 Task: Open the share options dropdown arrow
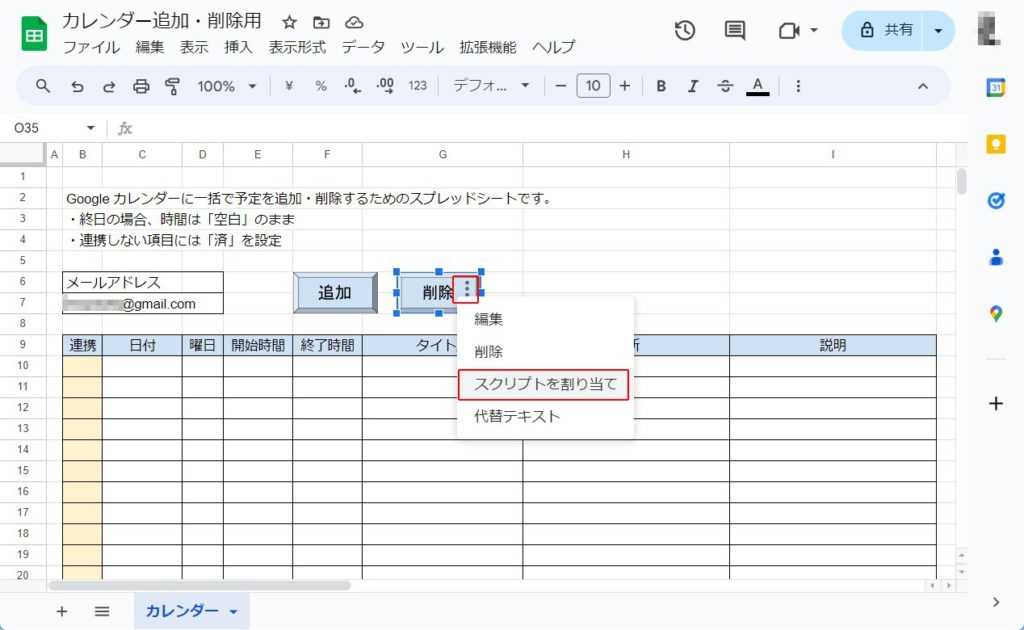(938, 30)
